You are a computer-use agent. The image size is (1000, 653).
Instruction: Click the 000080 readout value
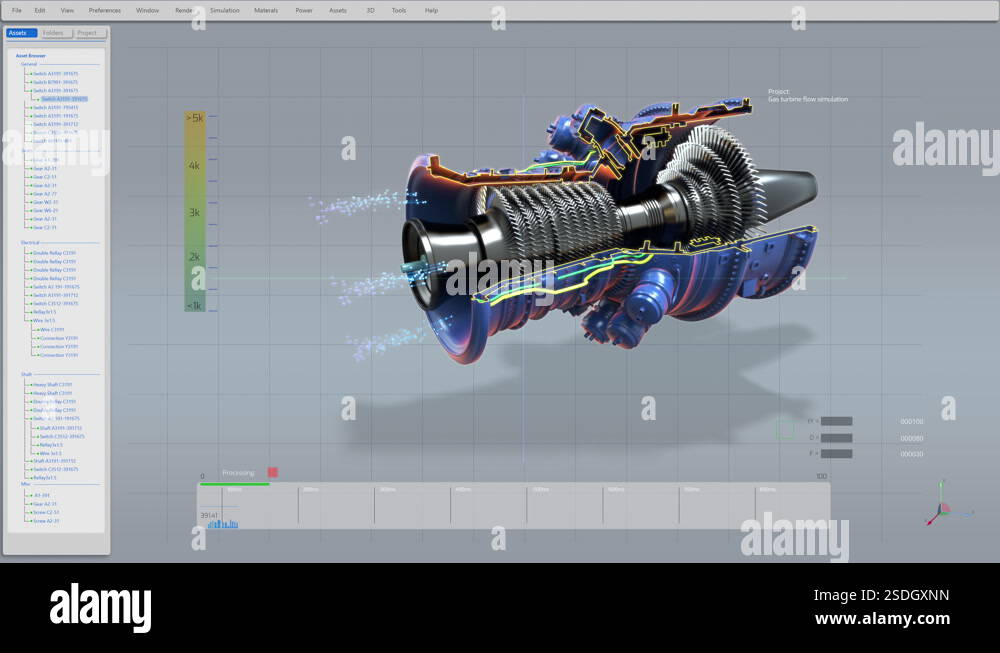(911, 438)
